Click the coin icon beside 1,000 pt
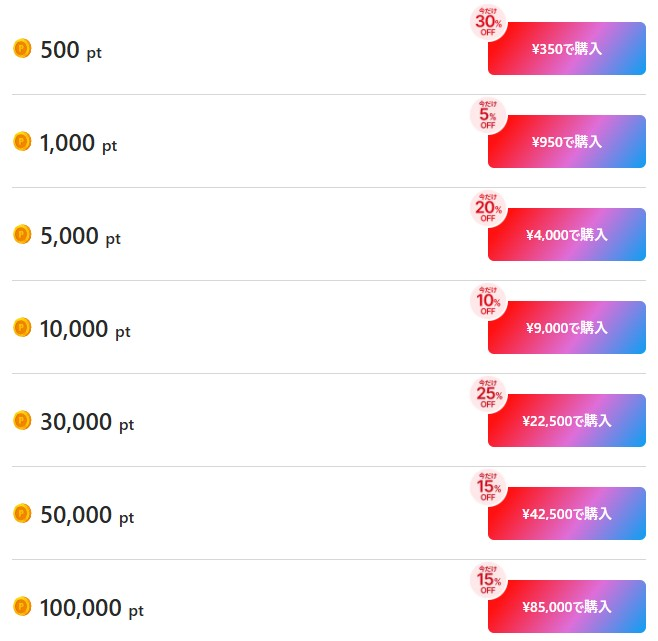This screenshot has width=658, height=641. tap(22, 142)
